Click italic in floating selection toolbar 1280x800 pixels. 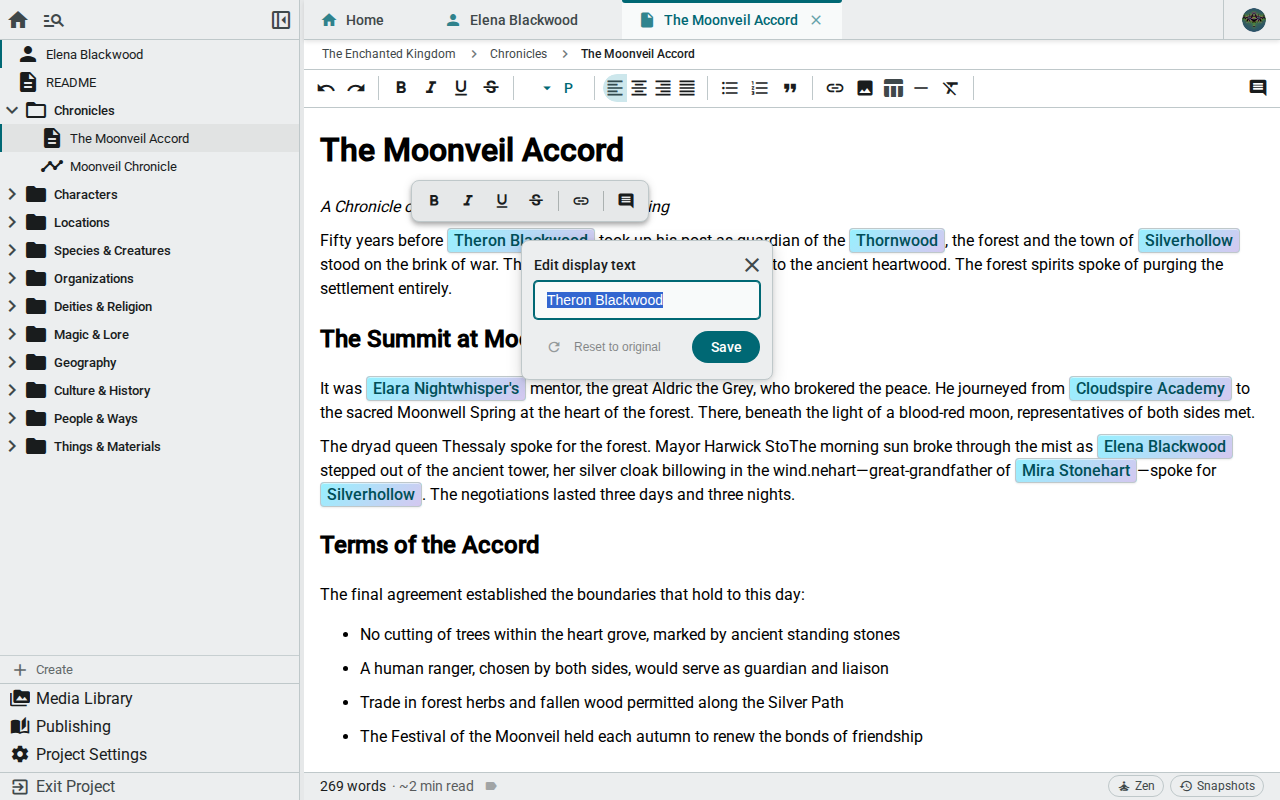(468, 201)
